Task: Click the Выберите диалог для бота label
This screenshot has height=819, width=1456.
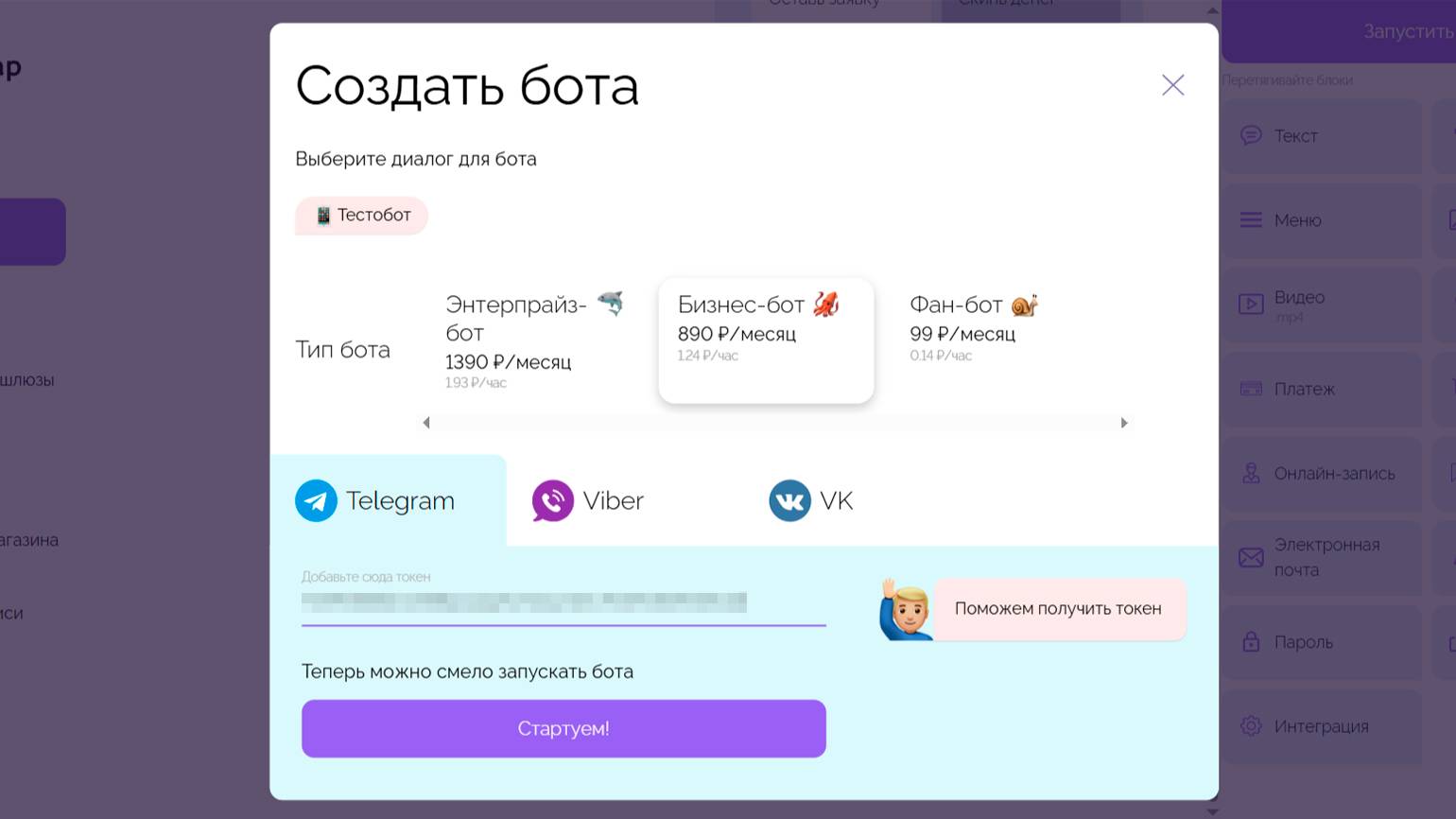Action: (x=416, y=159)
